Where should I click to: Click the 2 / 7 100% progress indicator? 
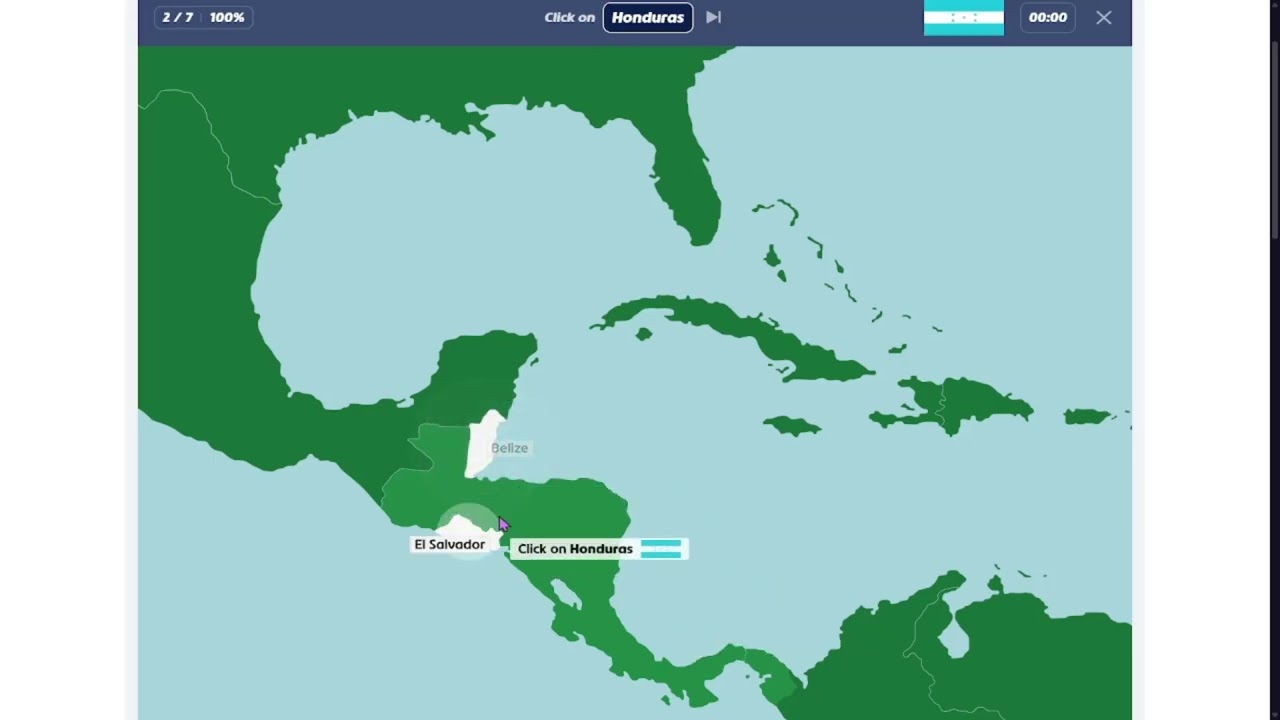click(x=204, y=17)
